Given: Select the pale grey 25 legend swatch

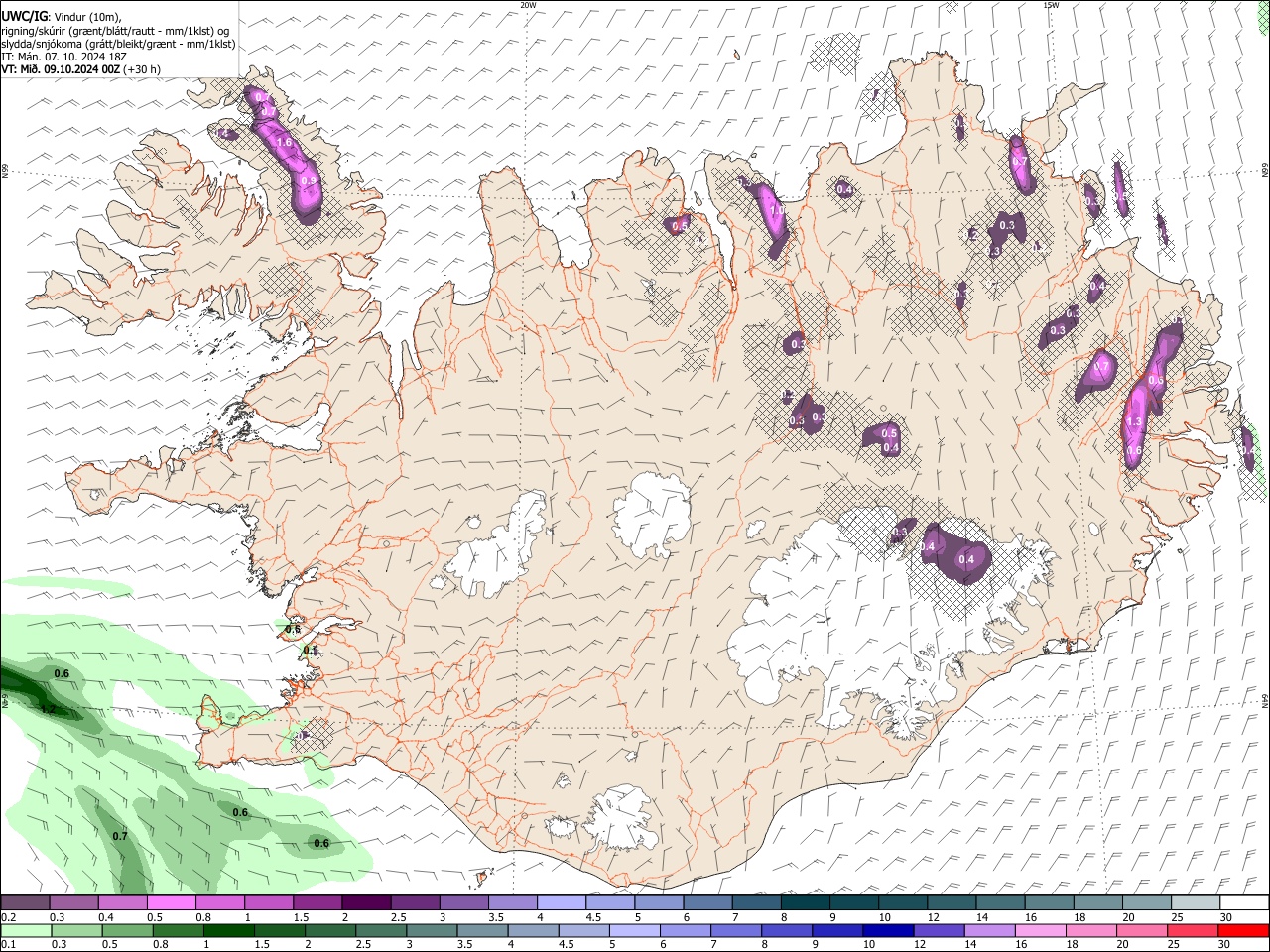Looking at the screenshot, I should (1196, 903).
